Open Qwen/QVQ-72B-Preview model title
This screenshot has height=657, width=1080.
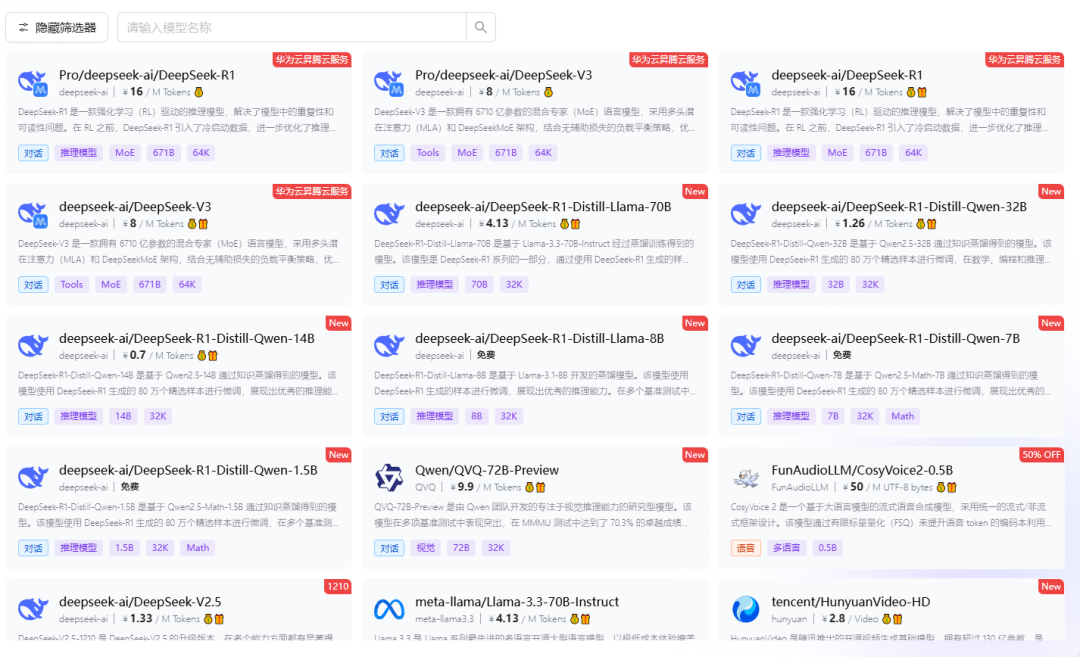(x=487, y=470)
